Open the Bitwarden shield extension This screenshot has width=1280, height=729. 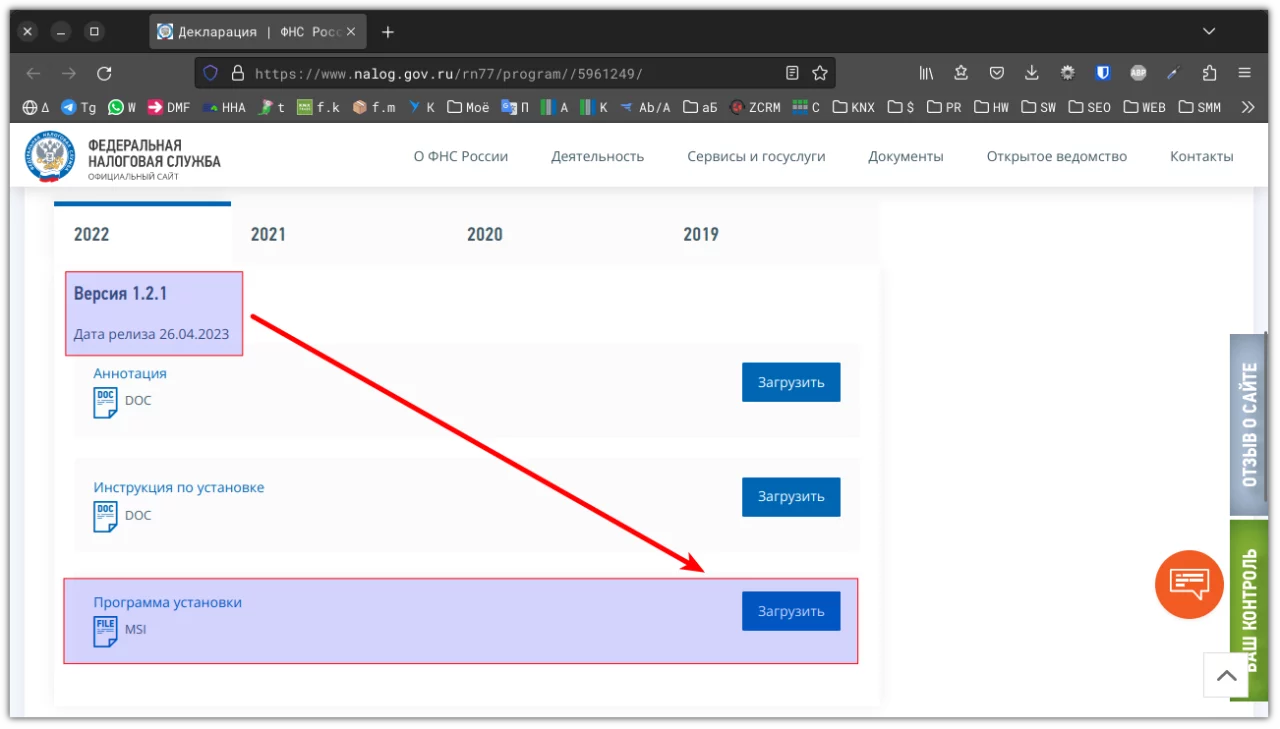[1103, 73]
